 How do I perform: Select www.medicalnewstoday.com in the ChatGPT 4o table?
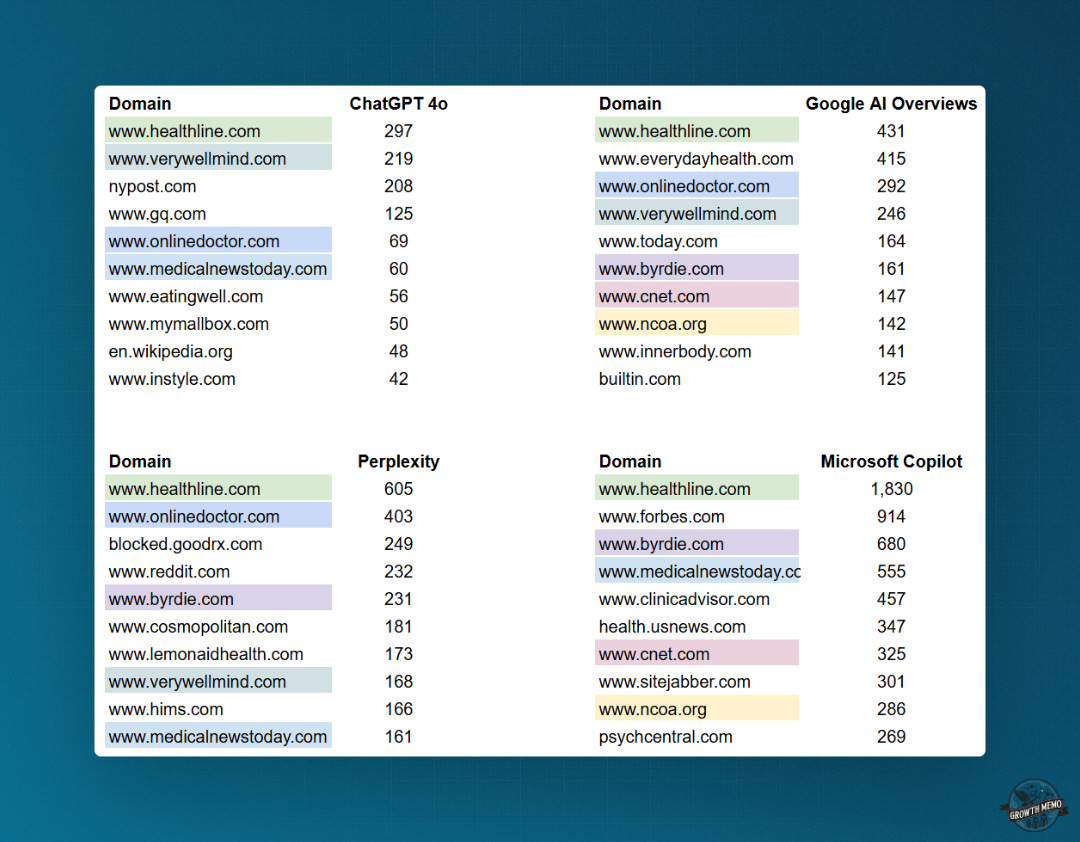click(x=218, y=269)
